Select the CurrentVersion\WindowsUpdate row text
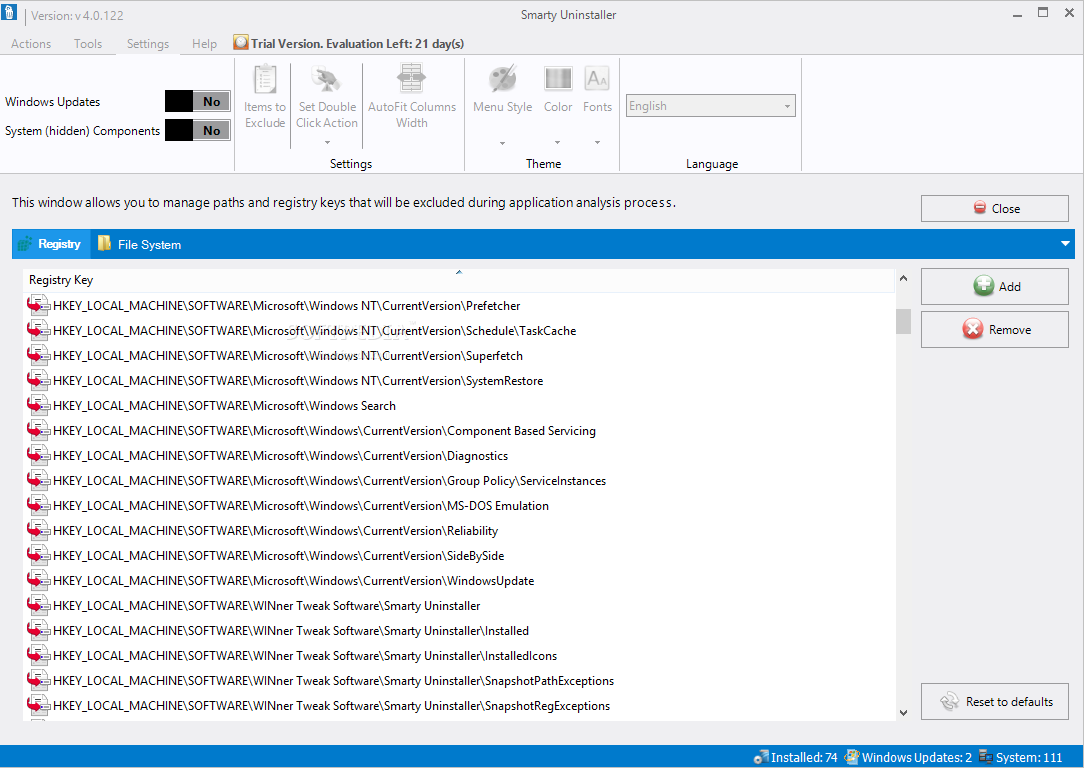The height and width of the screenshot is (768, 1084). (x=293, y=581)
